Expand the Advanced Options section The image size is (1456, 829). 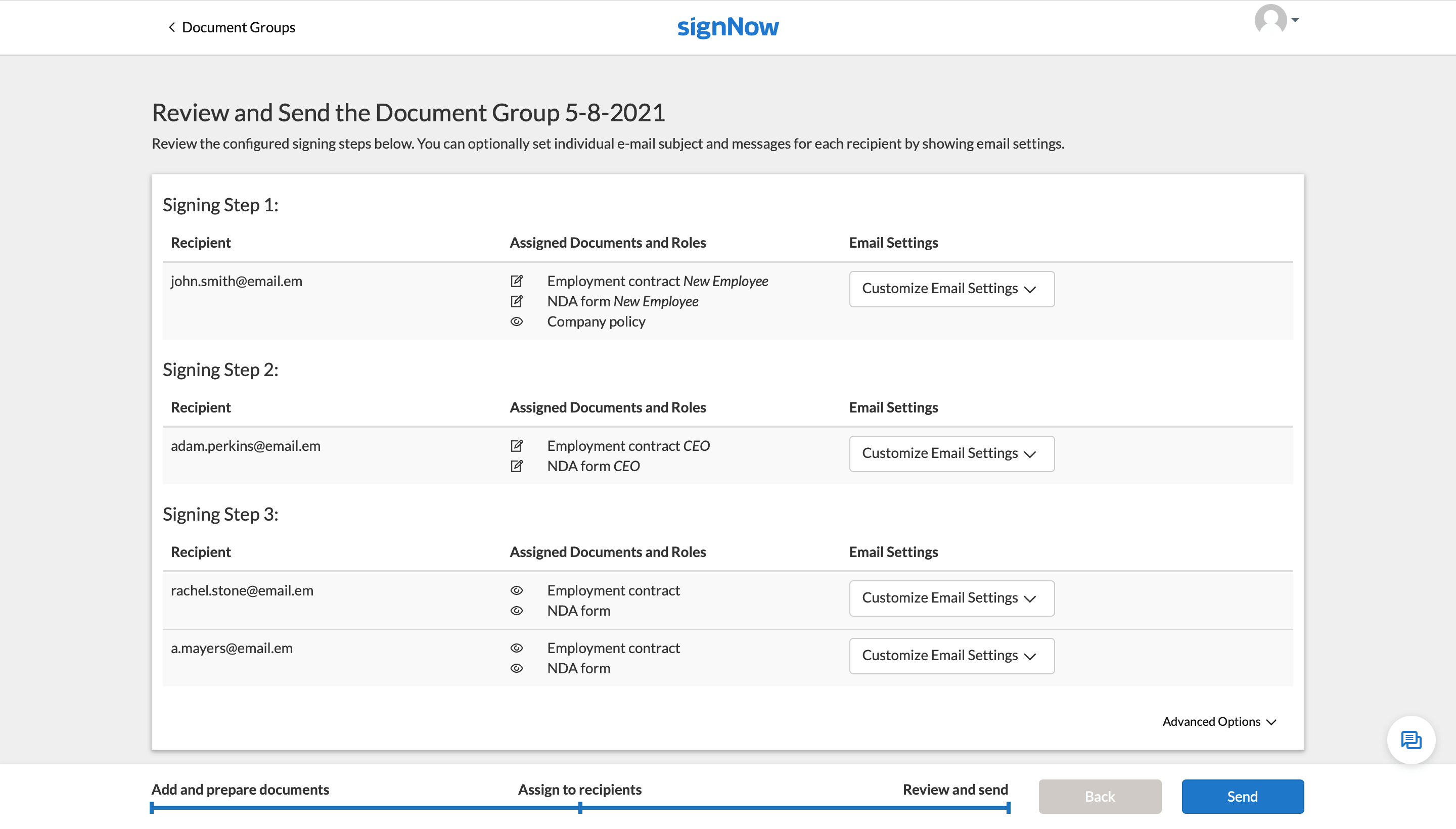point(1218,721)
